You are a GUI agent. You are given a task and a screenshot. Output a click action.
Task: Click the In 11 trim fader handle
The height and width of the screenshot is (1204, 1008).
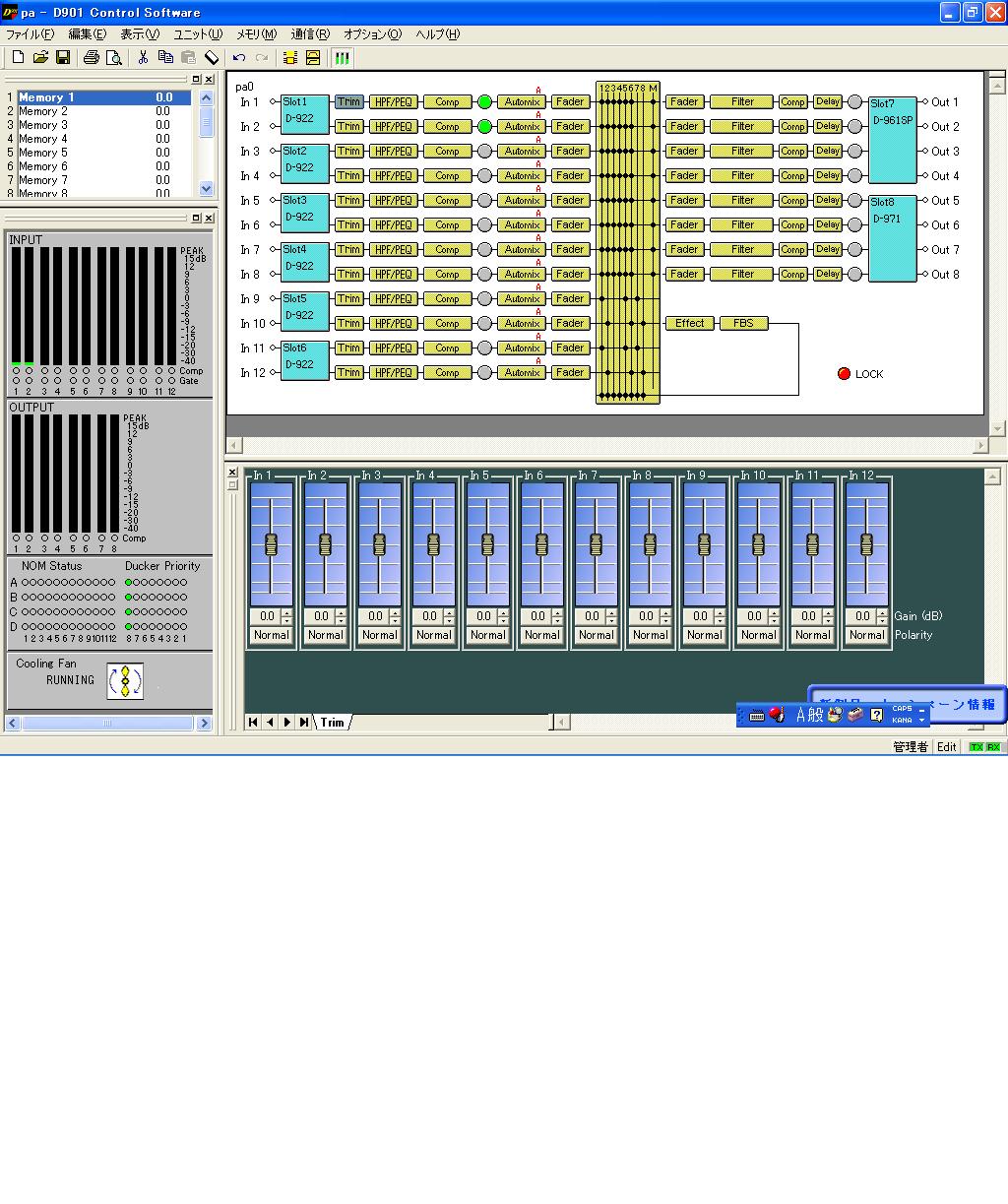812,543
